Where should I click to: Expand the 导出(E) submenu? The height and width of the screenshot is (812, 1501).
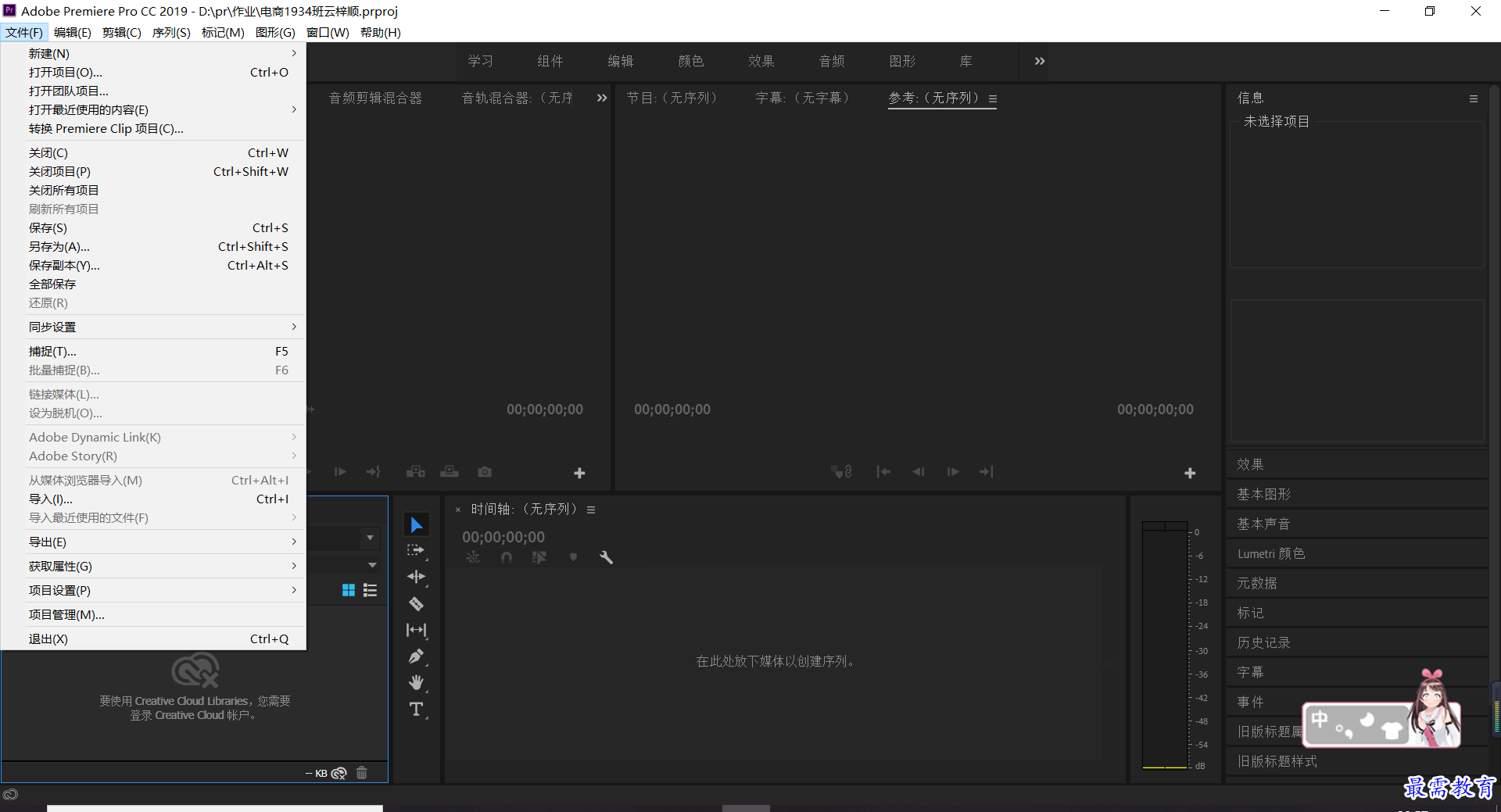pyautogui.click(x=153, y=542)
